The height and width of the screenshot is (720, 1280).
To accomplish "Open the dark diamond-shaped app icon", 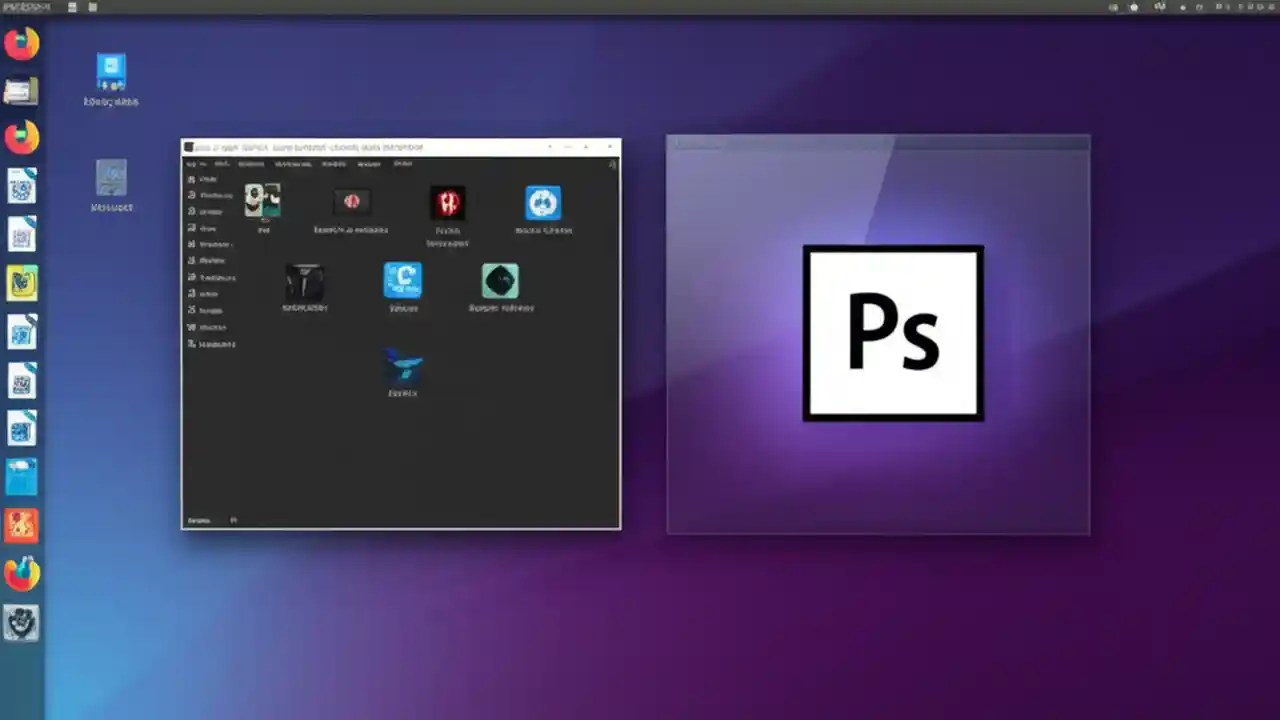I will click(500, 280).
